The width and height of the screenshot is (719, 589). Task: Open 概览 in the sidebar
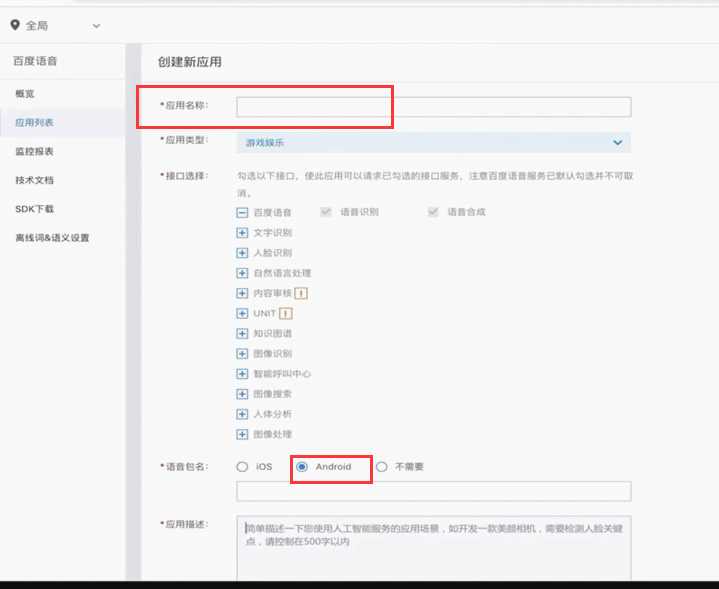(25, 94)
